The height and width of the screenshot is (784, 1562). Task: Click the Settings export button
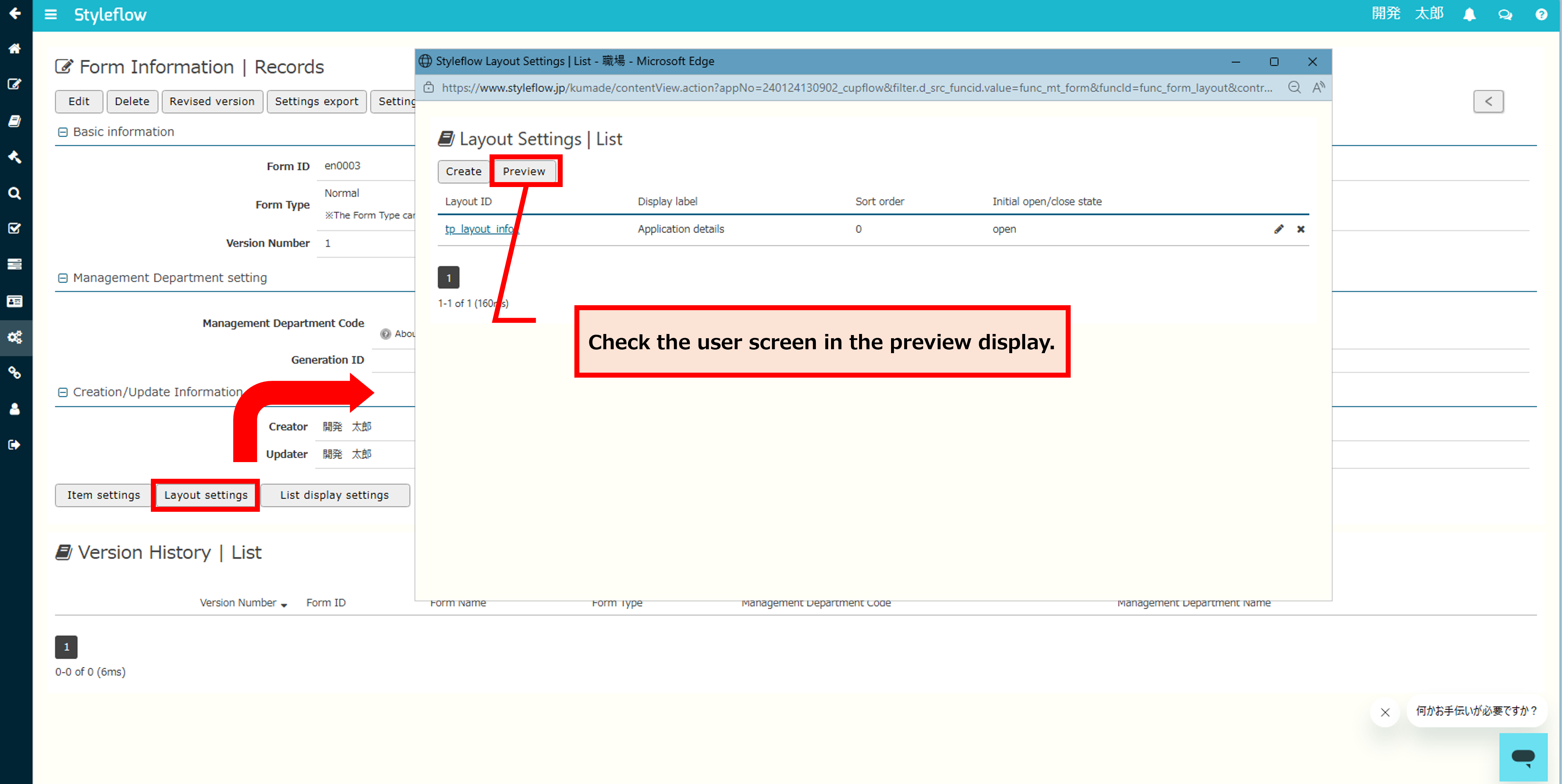coord(317,101)
